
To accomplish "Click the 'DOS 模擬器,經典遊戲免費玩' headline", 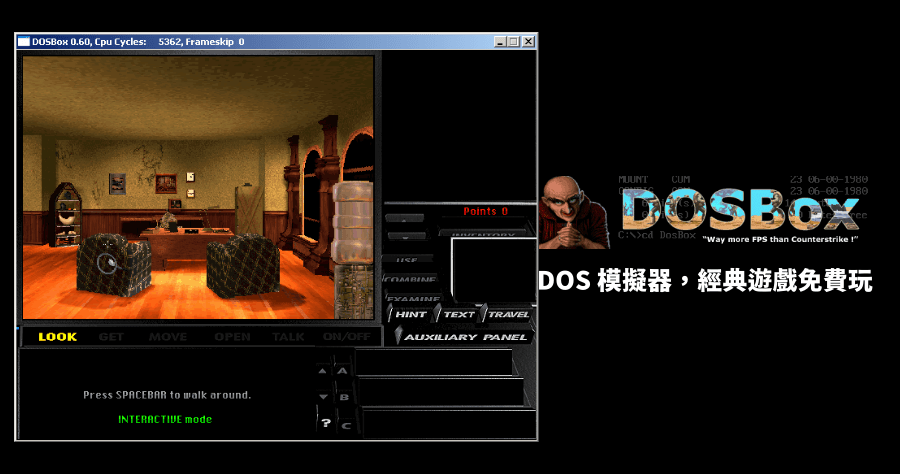I will pyautogui.click(x=705, y=281).
